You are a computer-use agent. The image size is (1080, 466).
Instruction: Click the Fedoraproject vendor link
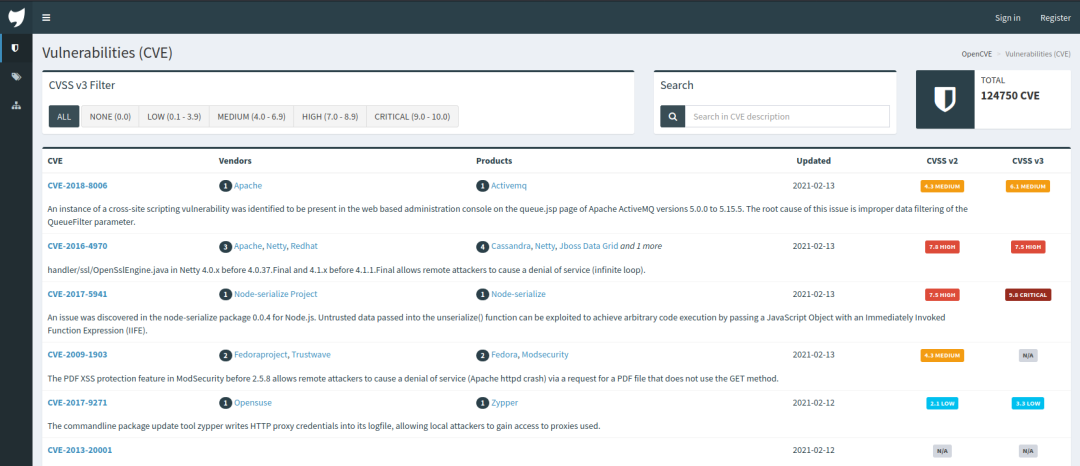click(260, 354)
